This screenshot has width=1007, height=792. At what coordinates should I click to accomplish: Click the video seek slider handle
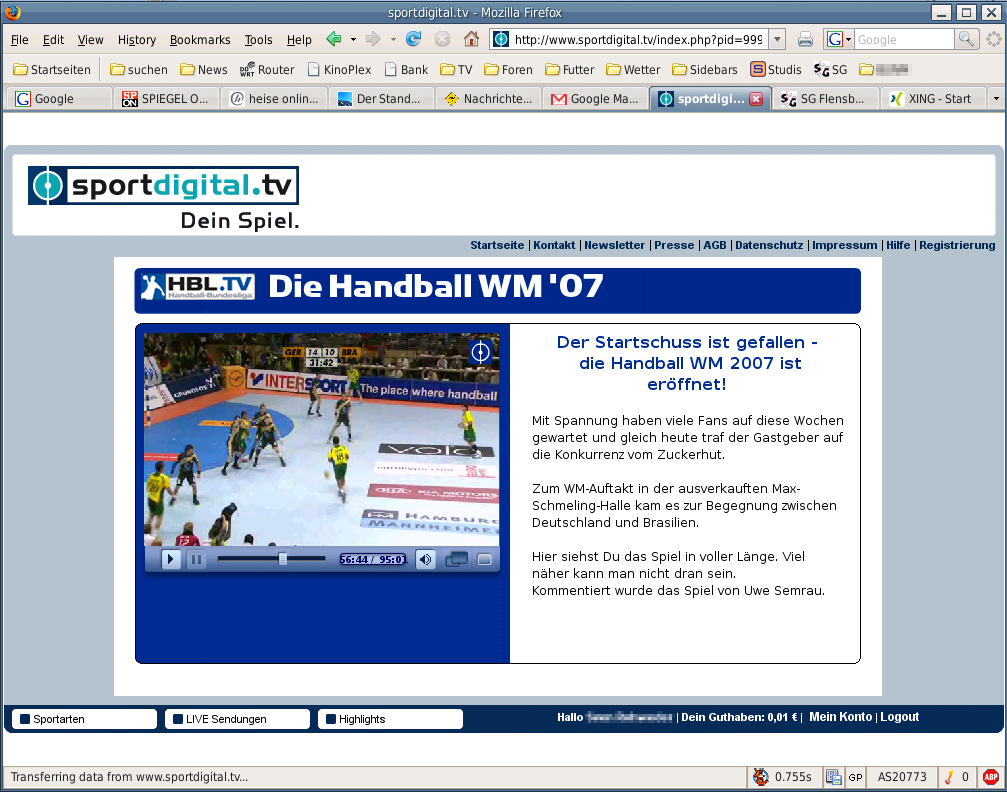pyautogui.click(x=283, y=559)
